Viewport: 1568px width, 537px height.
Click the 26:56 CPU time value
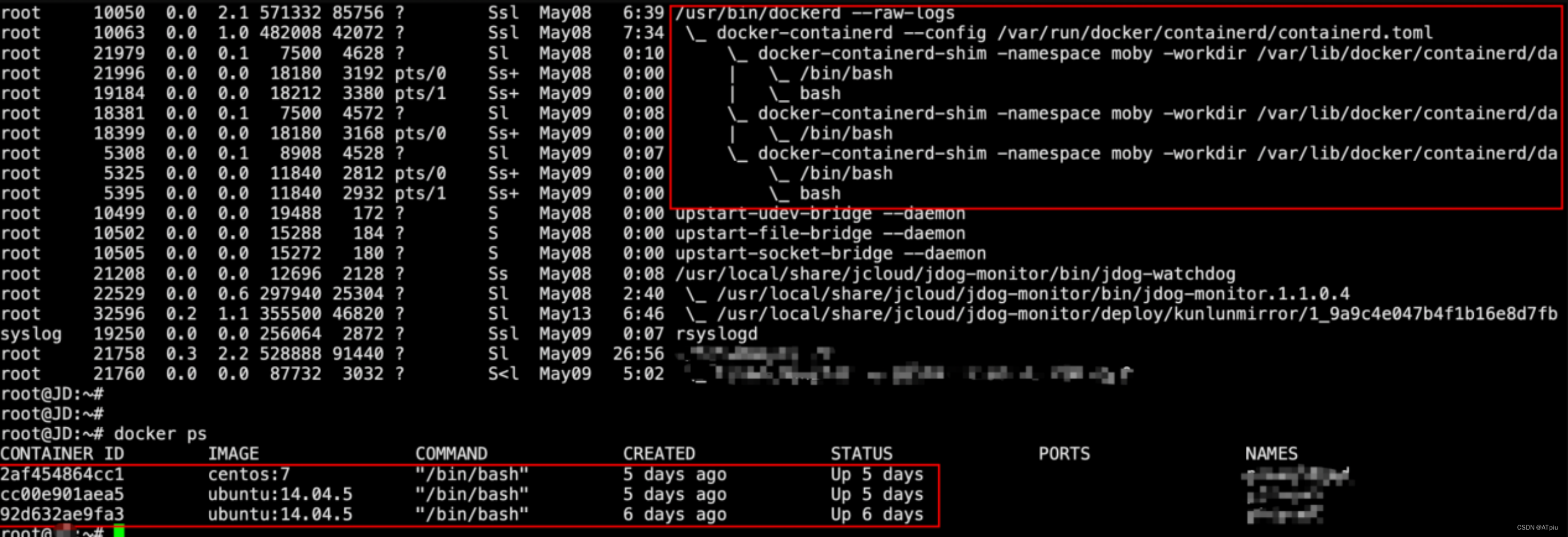tap(638, 354)
